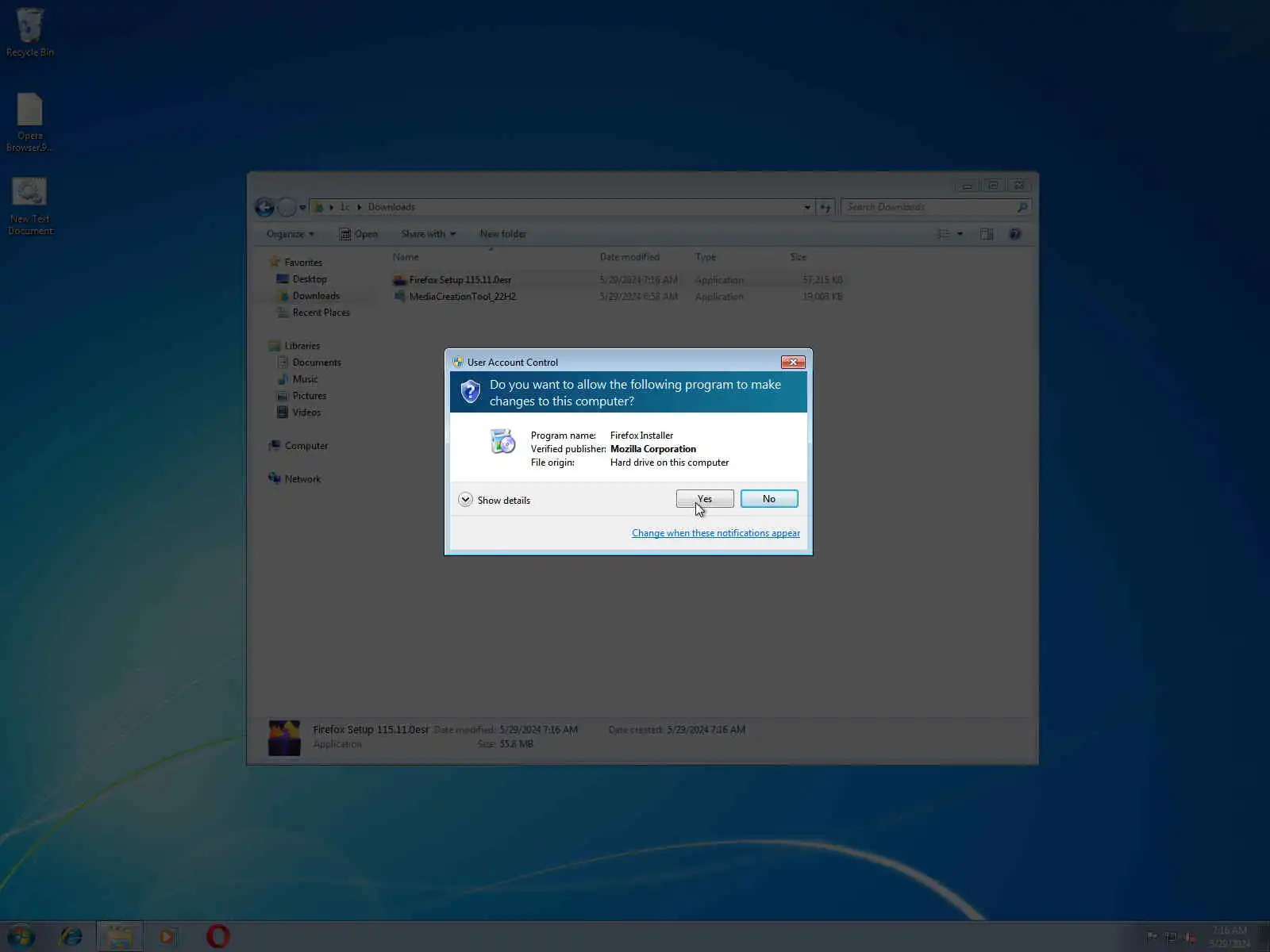Click the Action Center flag tray icon
1270x952 pixels.
(x=1152, y=937)
